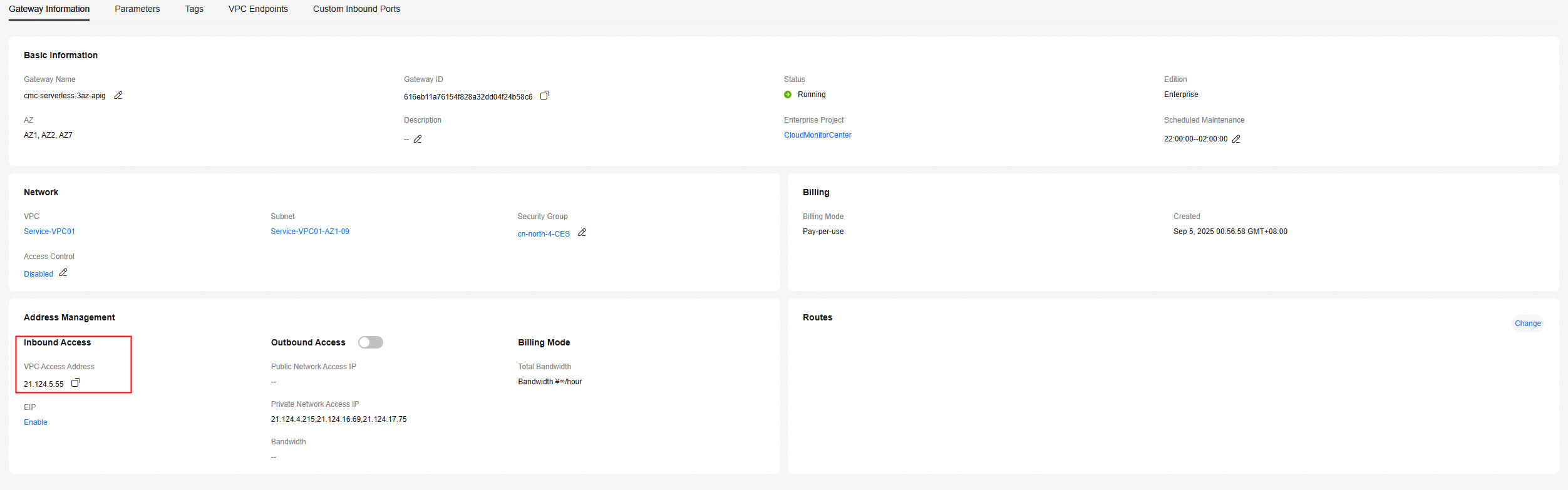Click the AZ value AZ1, AZ2, AZ7
Screen dimensions: 1568x490
click(x=48, y=135)
